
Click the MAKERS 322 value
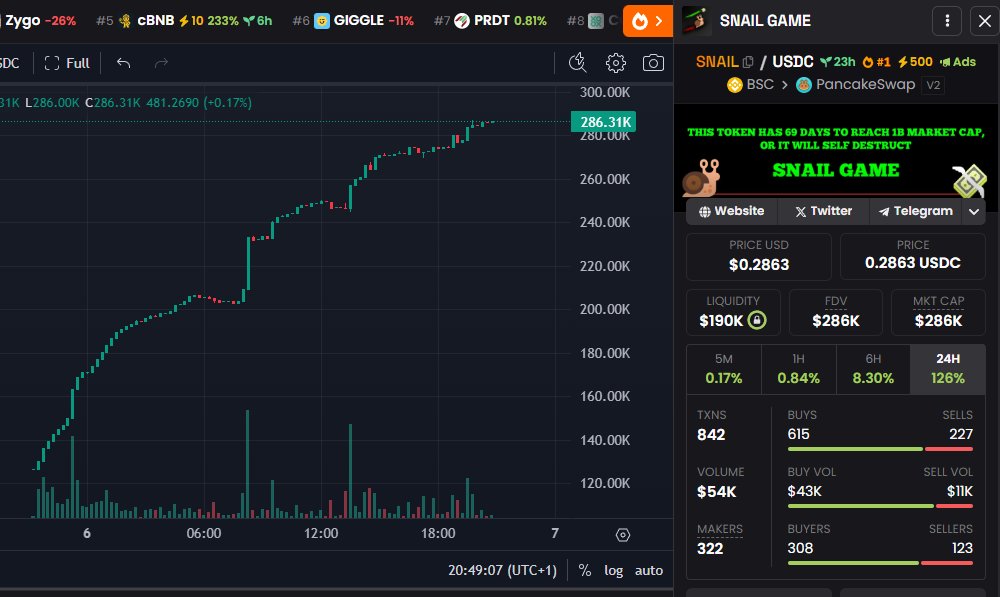click(710, 549)
